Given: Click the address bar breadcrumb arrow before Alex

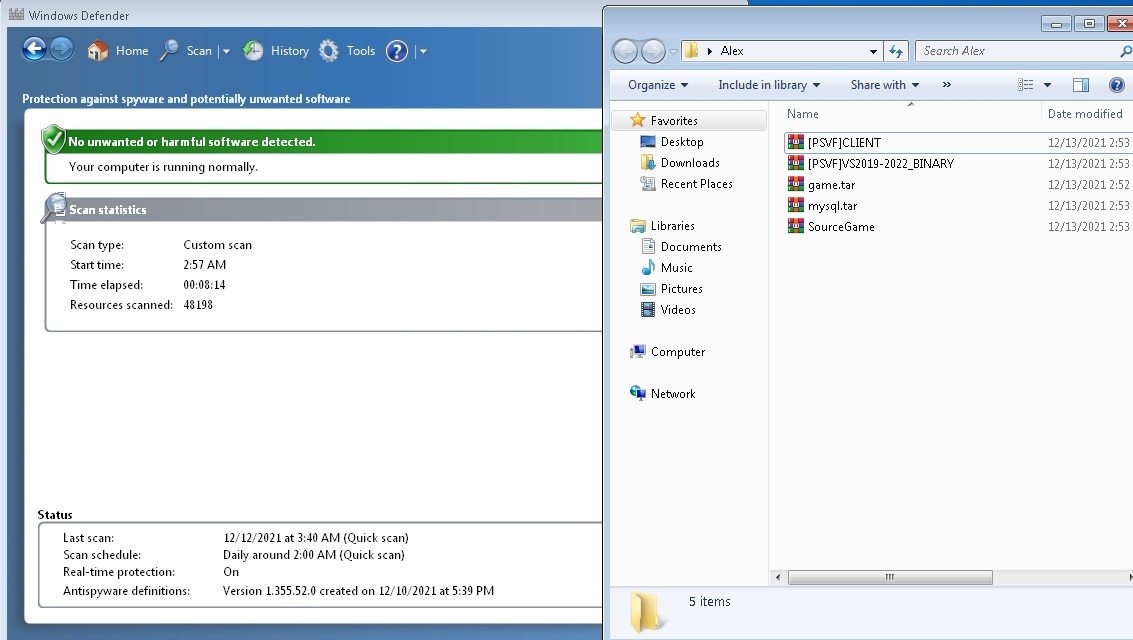Looking at the screenshot, I should tap(710, 51).
